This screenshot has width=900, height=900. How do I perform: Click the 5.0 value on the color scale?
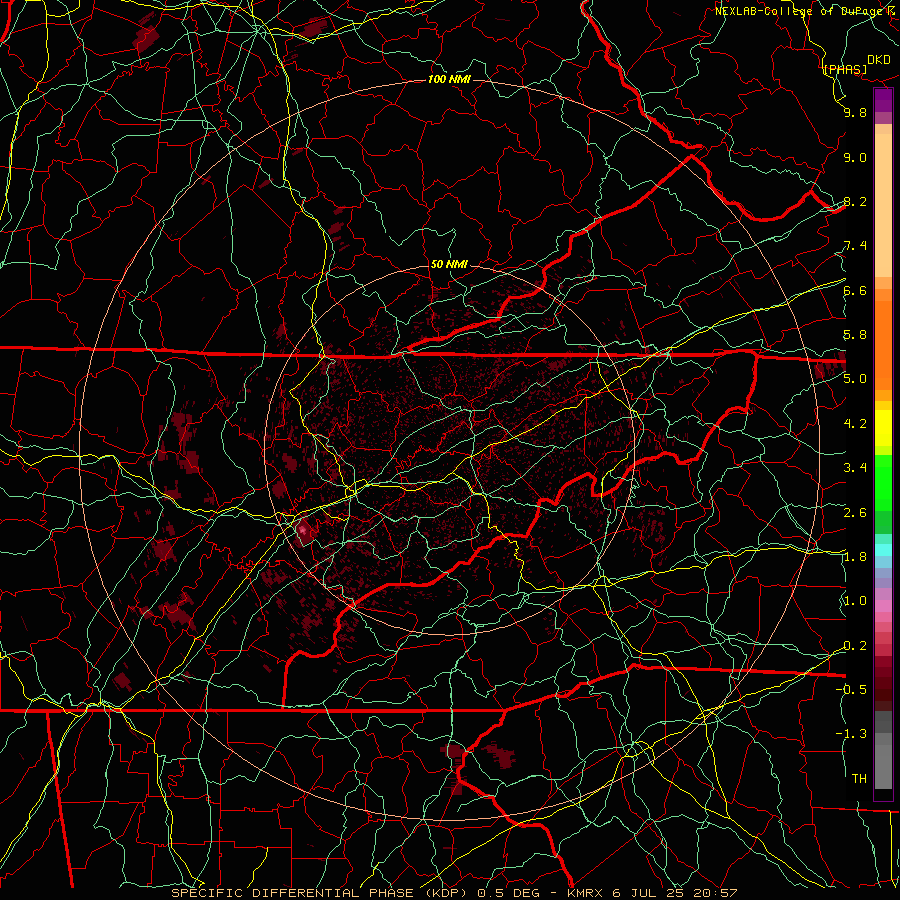pyautogui.click(x=855, y=379)
